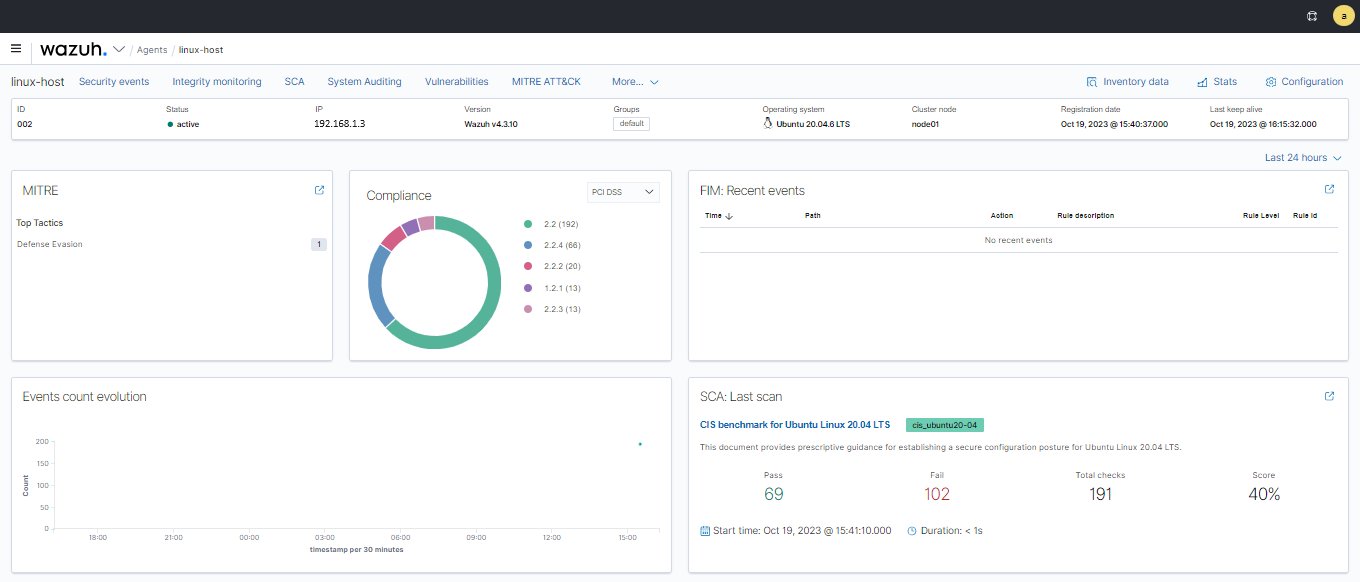Click the Defense Evasion count badge

coord(319,244)
